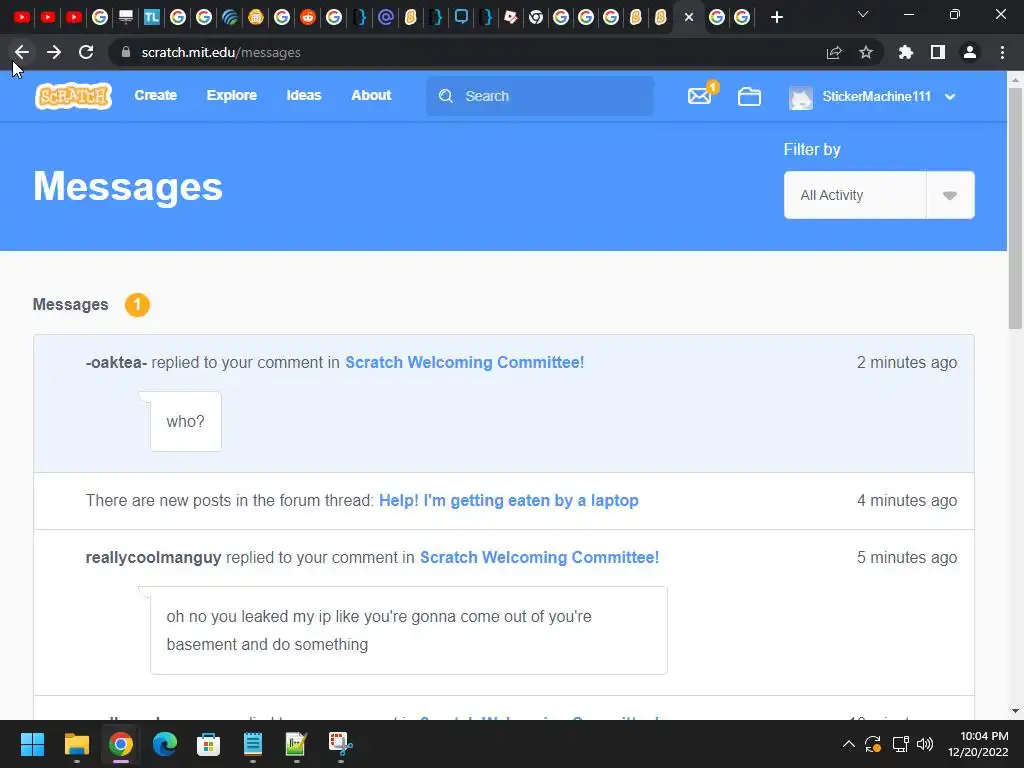Open the All Activity filter dropdown
The height and width of the screenshot is (768, 1024).
tap(879, 195)
